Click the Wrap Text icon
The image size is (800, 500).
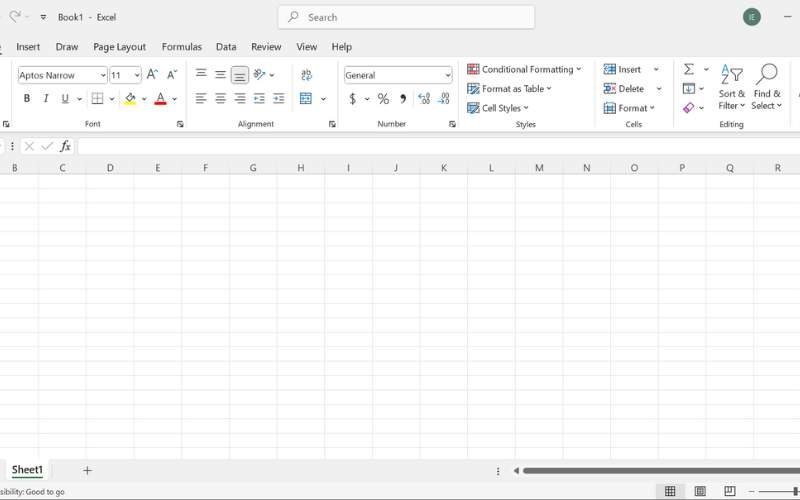point(307,75)
